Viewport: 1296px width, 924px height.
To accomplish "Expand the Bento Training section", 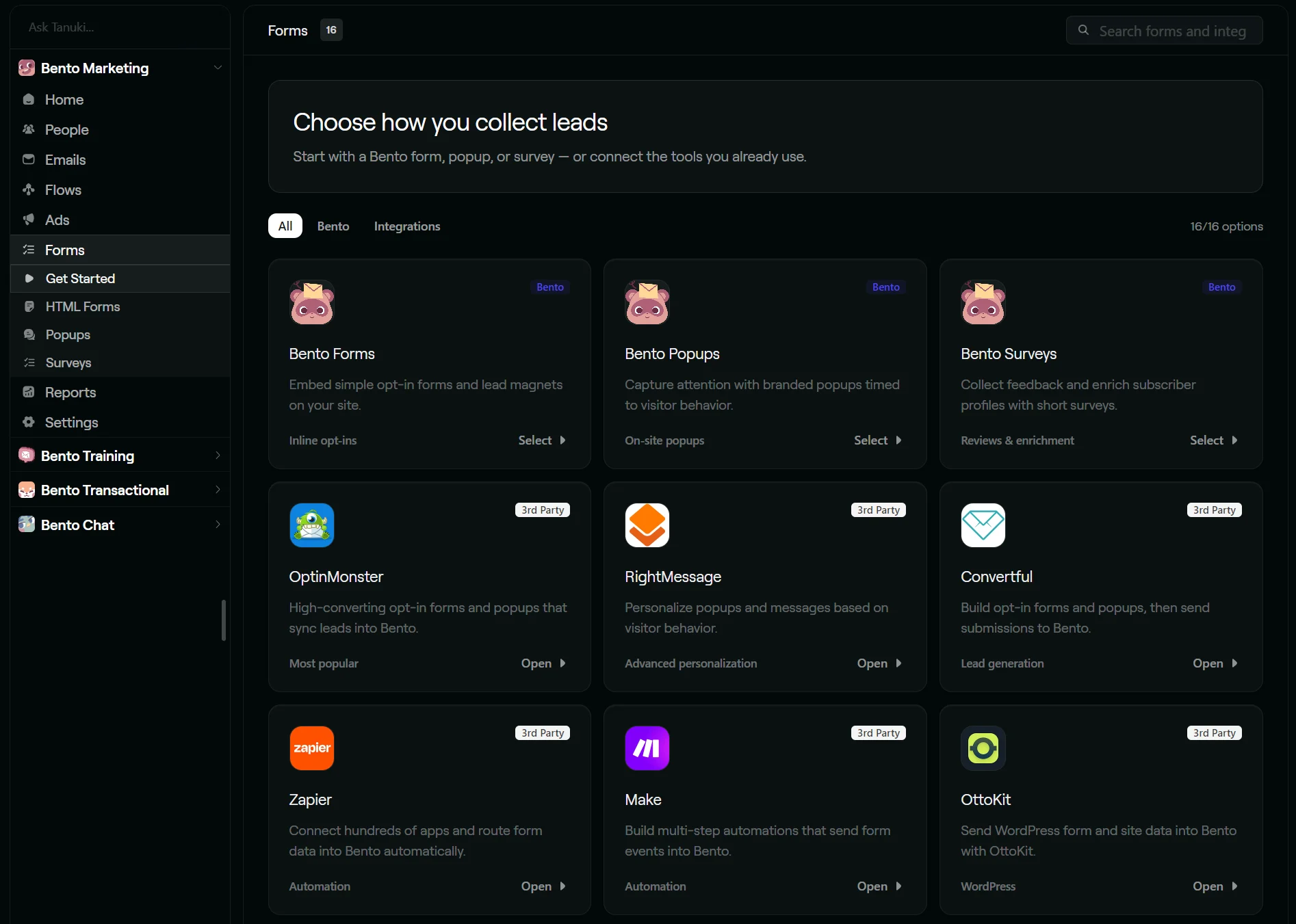I will point(120,456).
